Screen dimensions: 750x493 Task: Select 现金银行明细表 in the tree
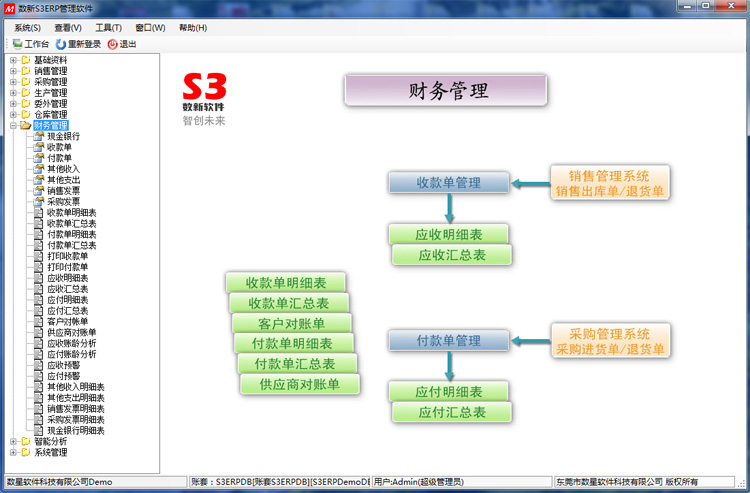click(x=76, y=431)
